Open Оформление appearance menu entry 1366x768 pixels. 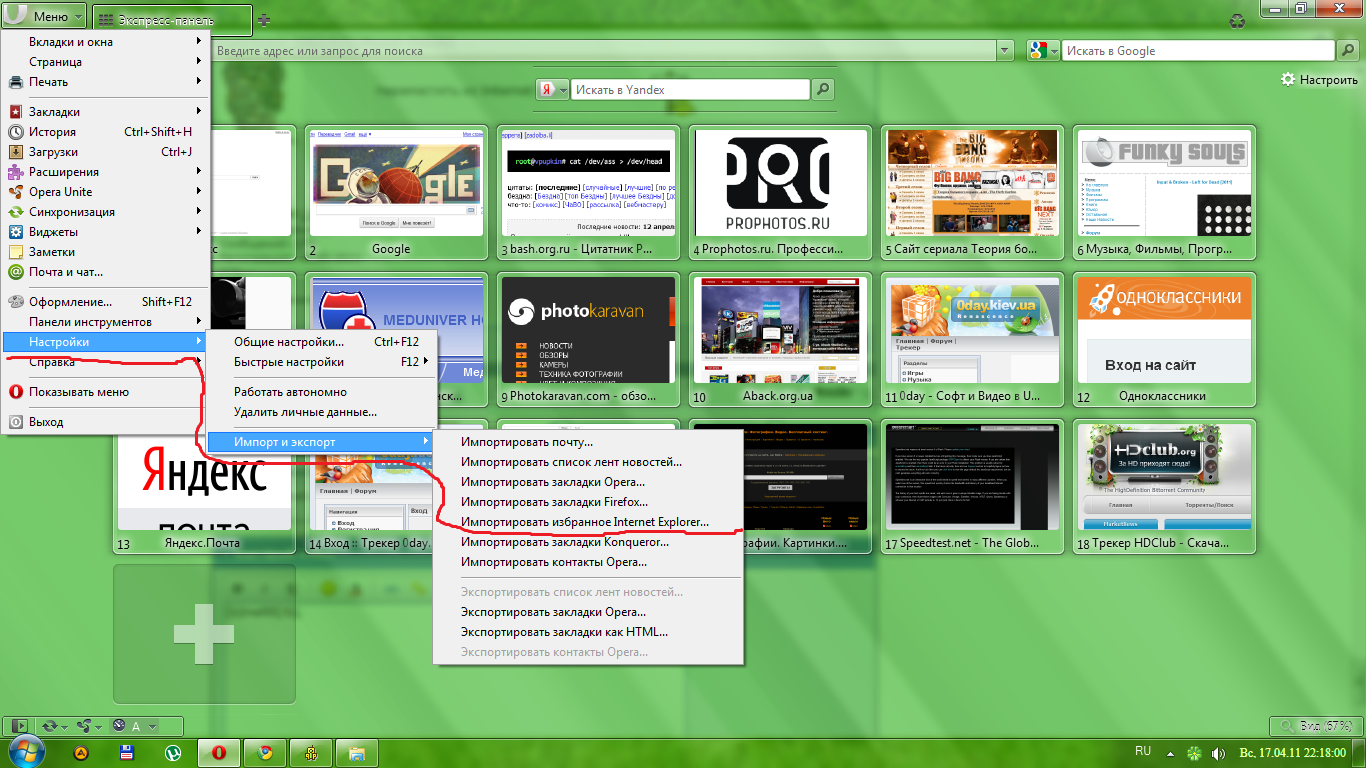click(x=105, y=302)
